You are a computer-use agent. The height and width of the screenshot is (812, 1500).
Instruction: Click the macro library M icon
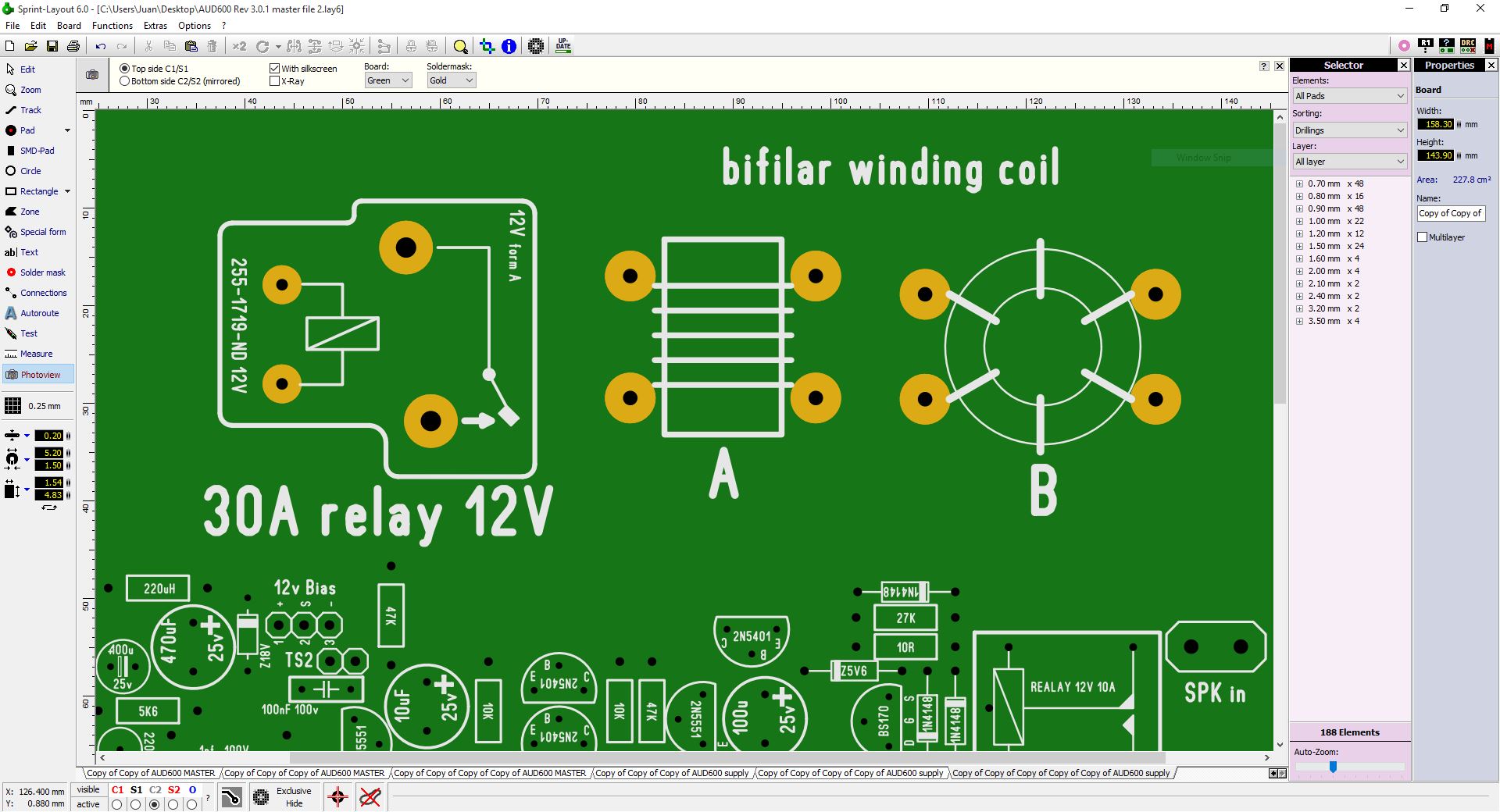(x=1489, y=46)
